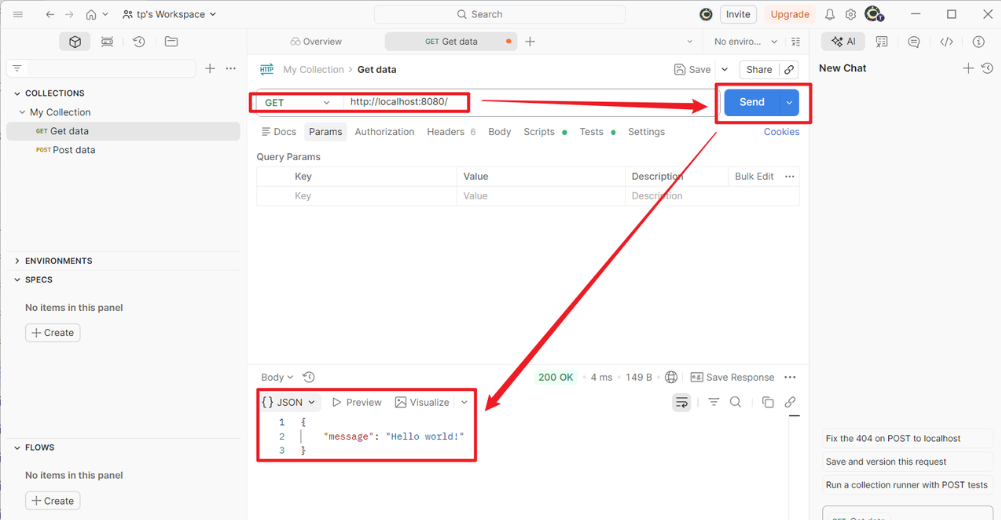Viewport: 1001px width, 520px height.
Task: Expand the ENVIRONMENTS section
Action: click(17, 261)
